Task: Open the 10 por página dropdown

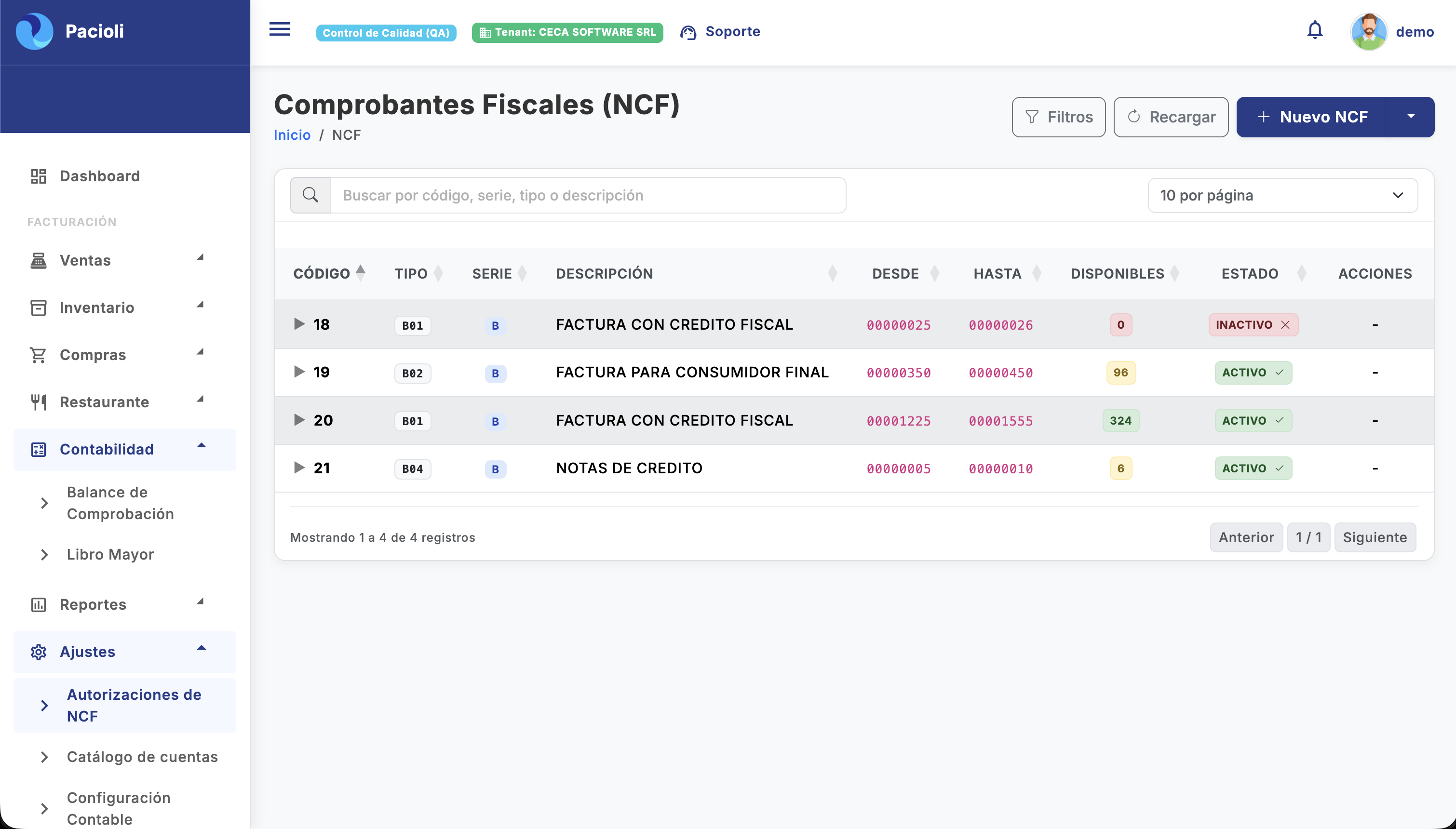Action: (1283, 195)
